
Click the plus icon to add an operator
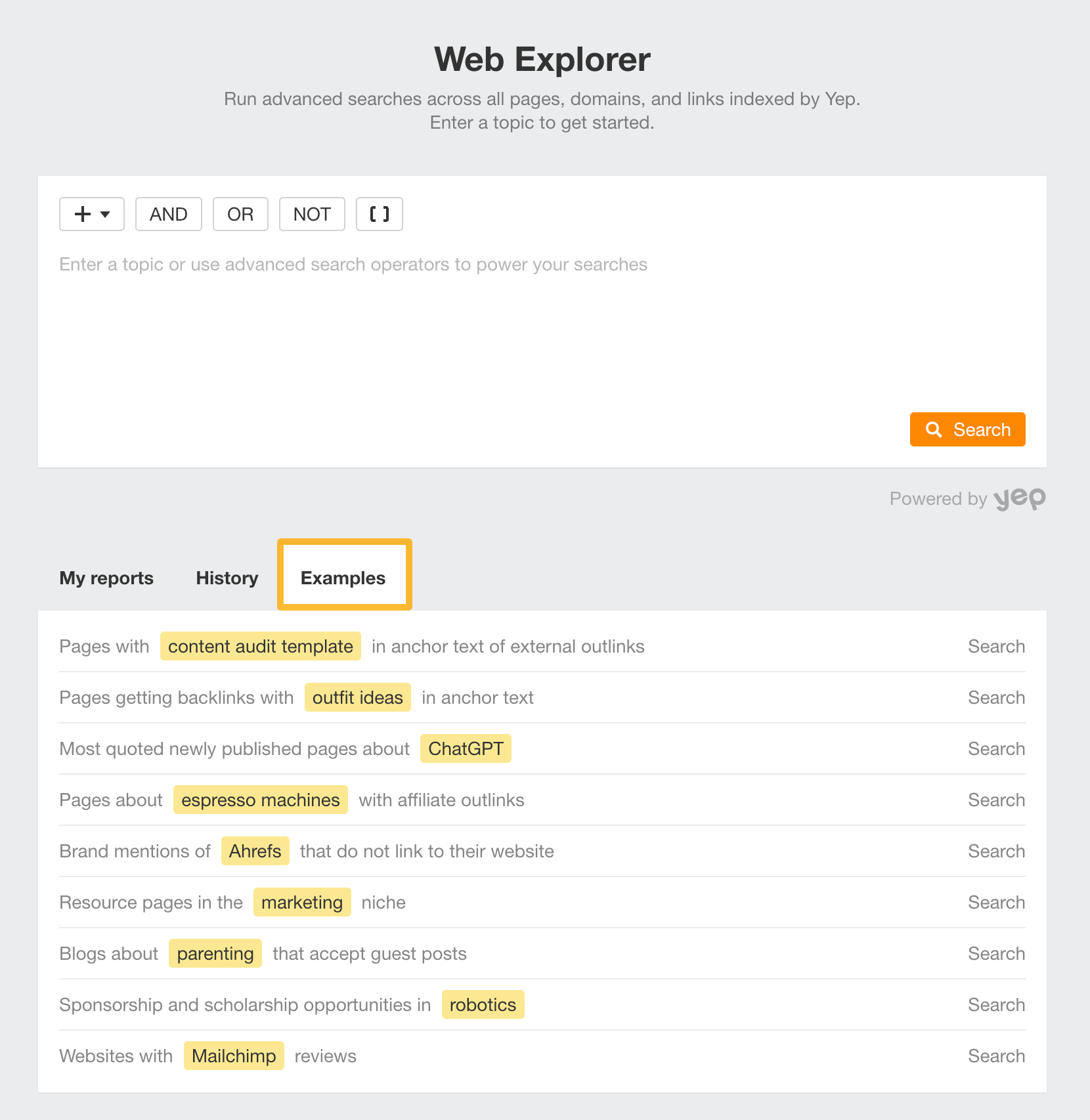[81, 214]
